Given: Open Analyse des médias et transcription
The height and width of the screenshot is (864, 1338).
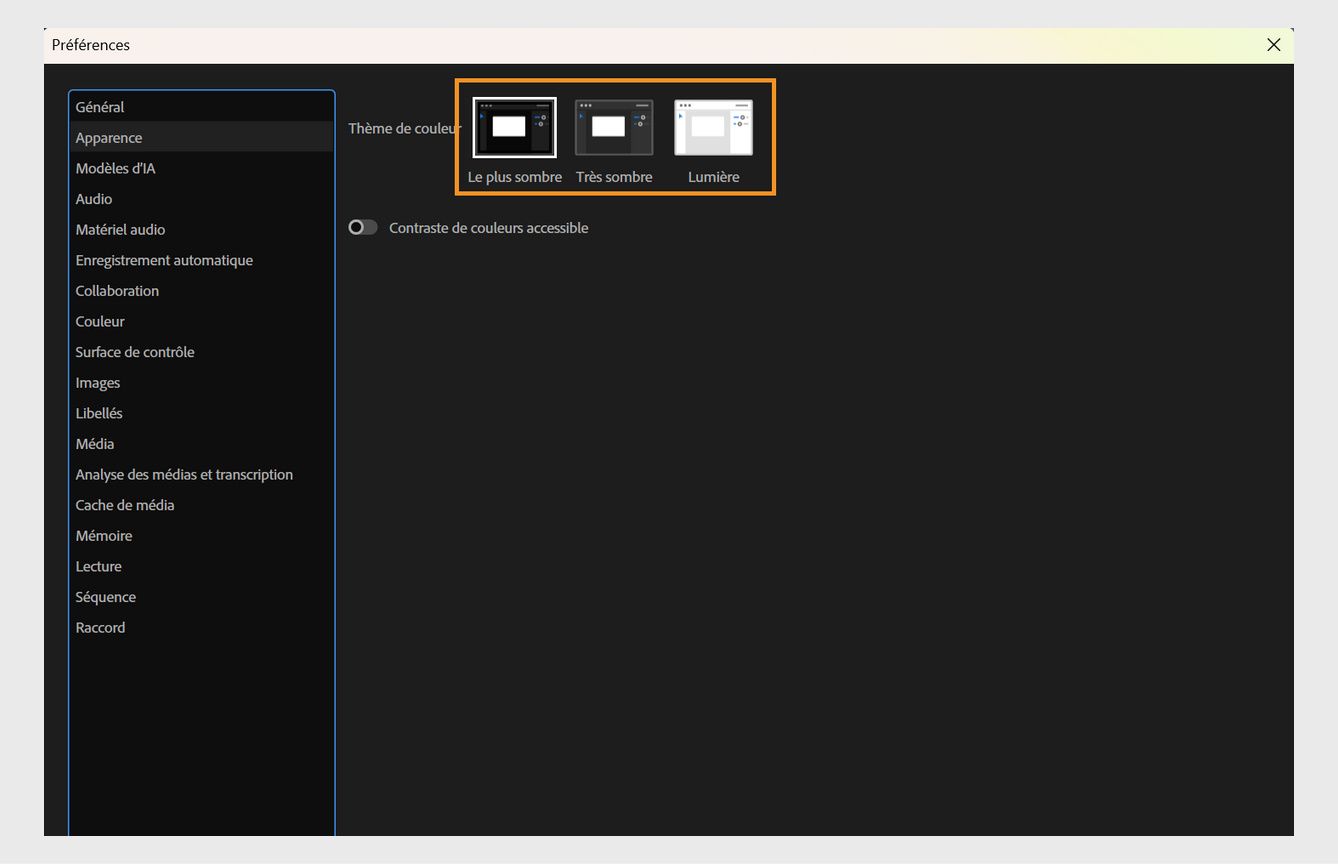Looking at the screenshot, I should 201,475.
